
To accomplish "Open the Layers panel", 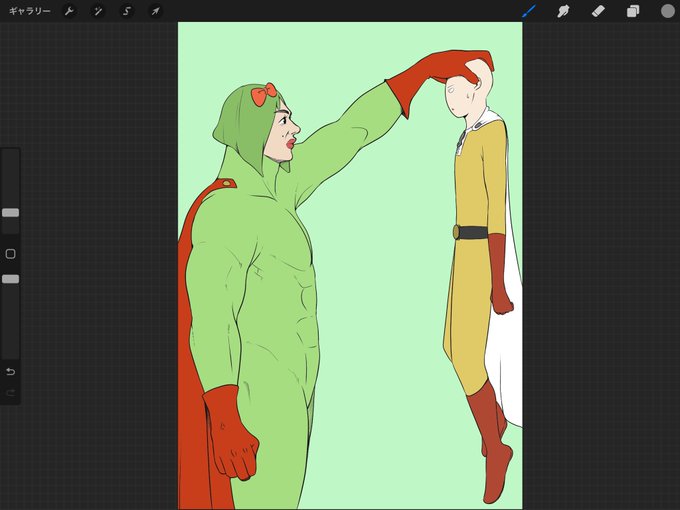I will (x=633, y=11).
